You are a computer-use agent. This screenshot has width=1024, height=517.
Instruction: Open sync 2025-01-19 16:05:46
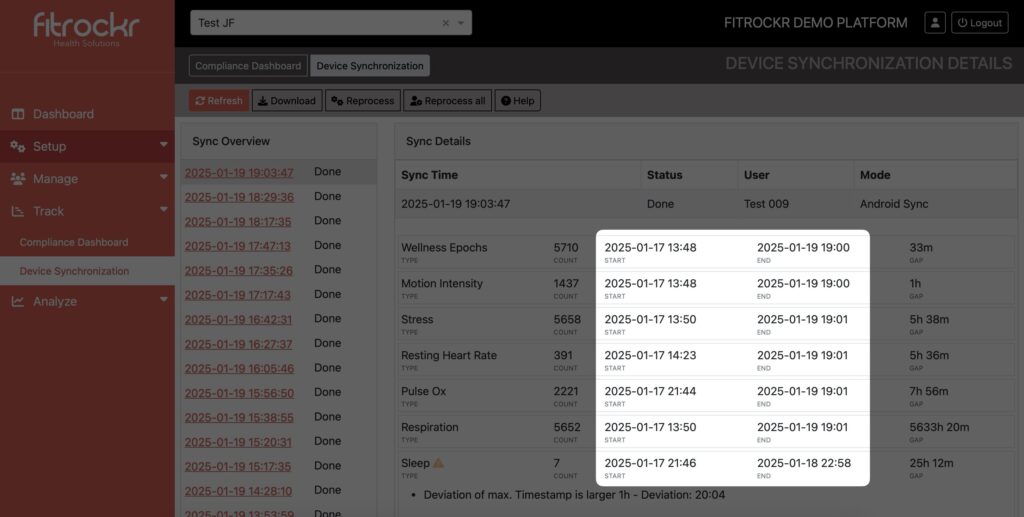coord(239,368)
